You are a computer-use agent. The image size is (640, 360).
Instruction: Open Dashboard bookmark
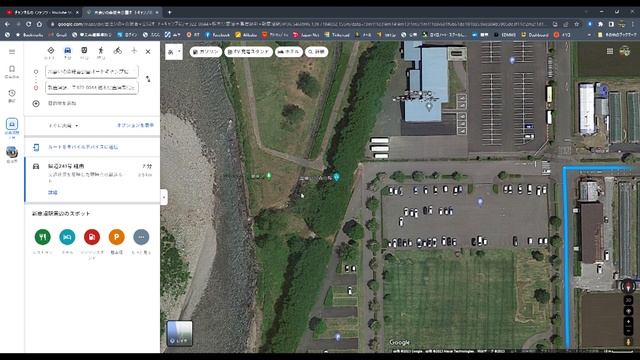pos(535,35)
